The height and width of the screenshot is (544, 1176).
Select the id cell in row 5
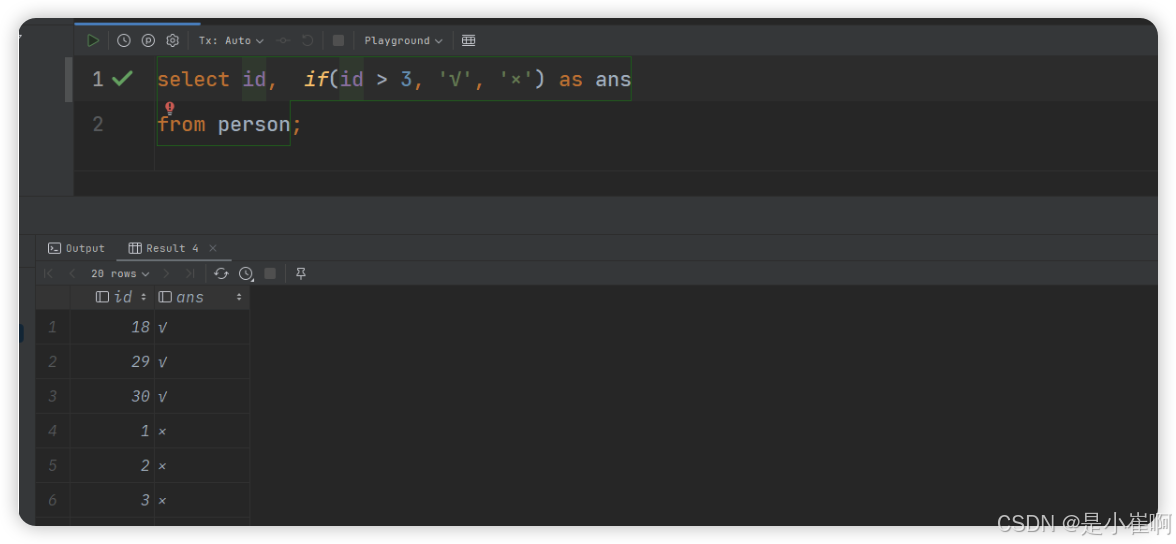pyautogui.click(x=112, y=465)
